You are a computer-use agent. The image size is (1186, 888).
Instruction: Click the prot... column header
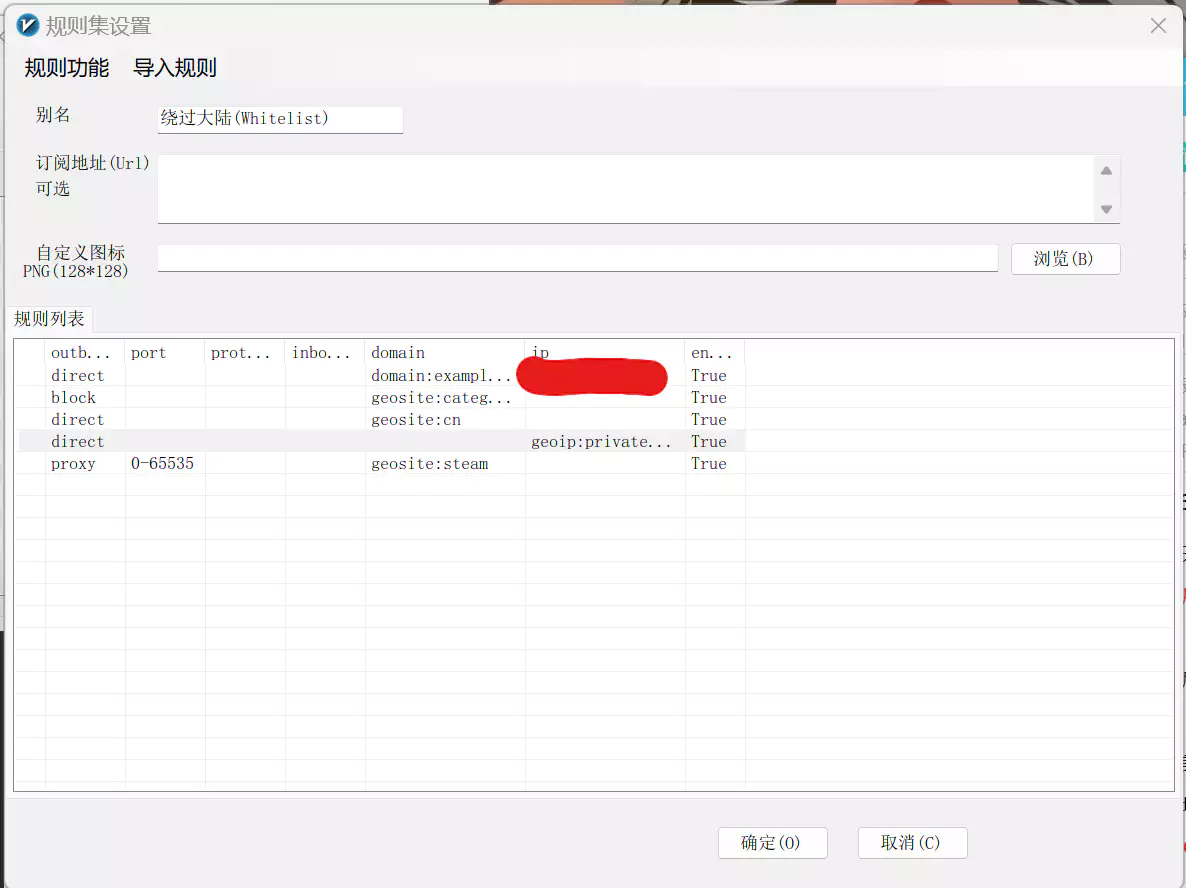[x=245, y=352]
